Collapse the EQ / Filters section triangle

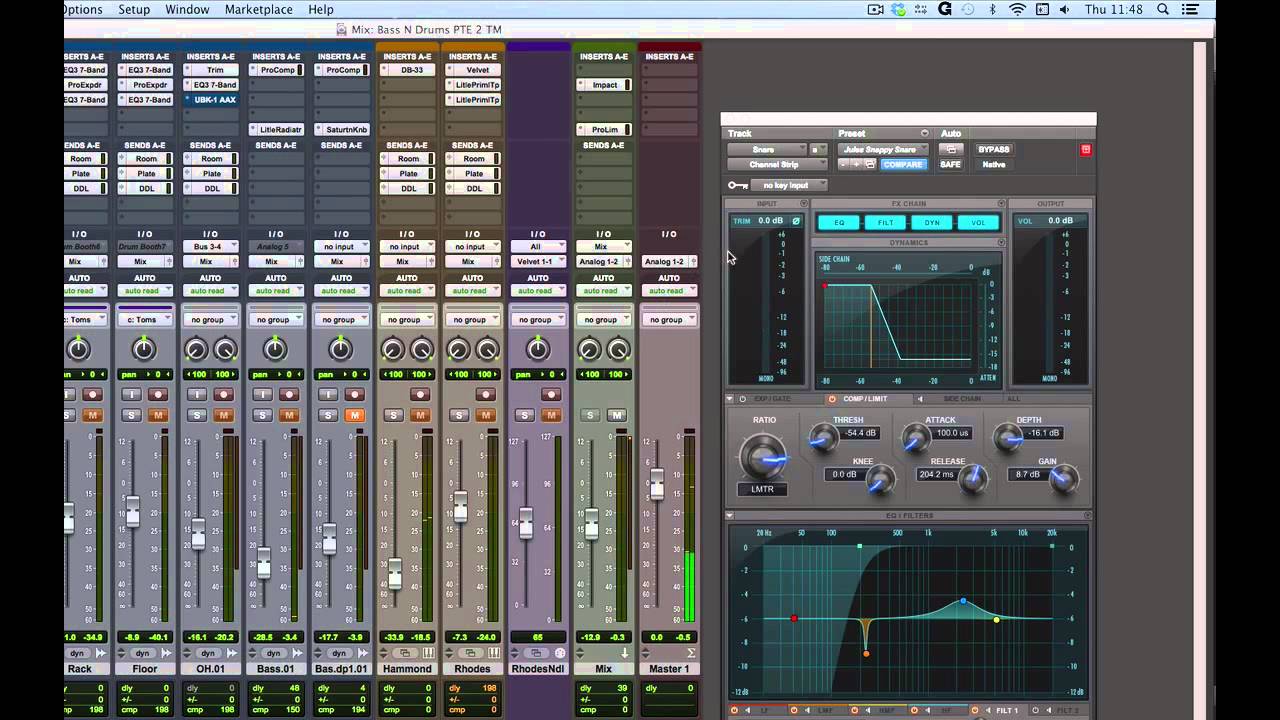click(x=730, y=516)
